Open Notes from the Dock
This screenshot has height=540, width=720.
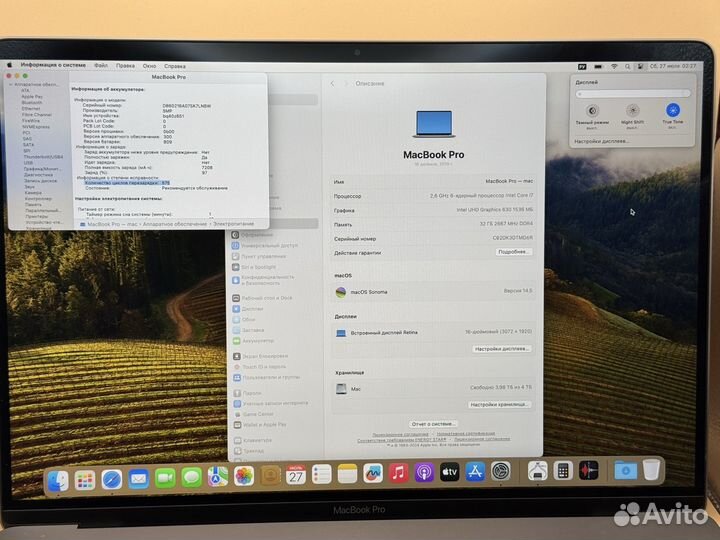(x=347, y=474)
